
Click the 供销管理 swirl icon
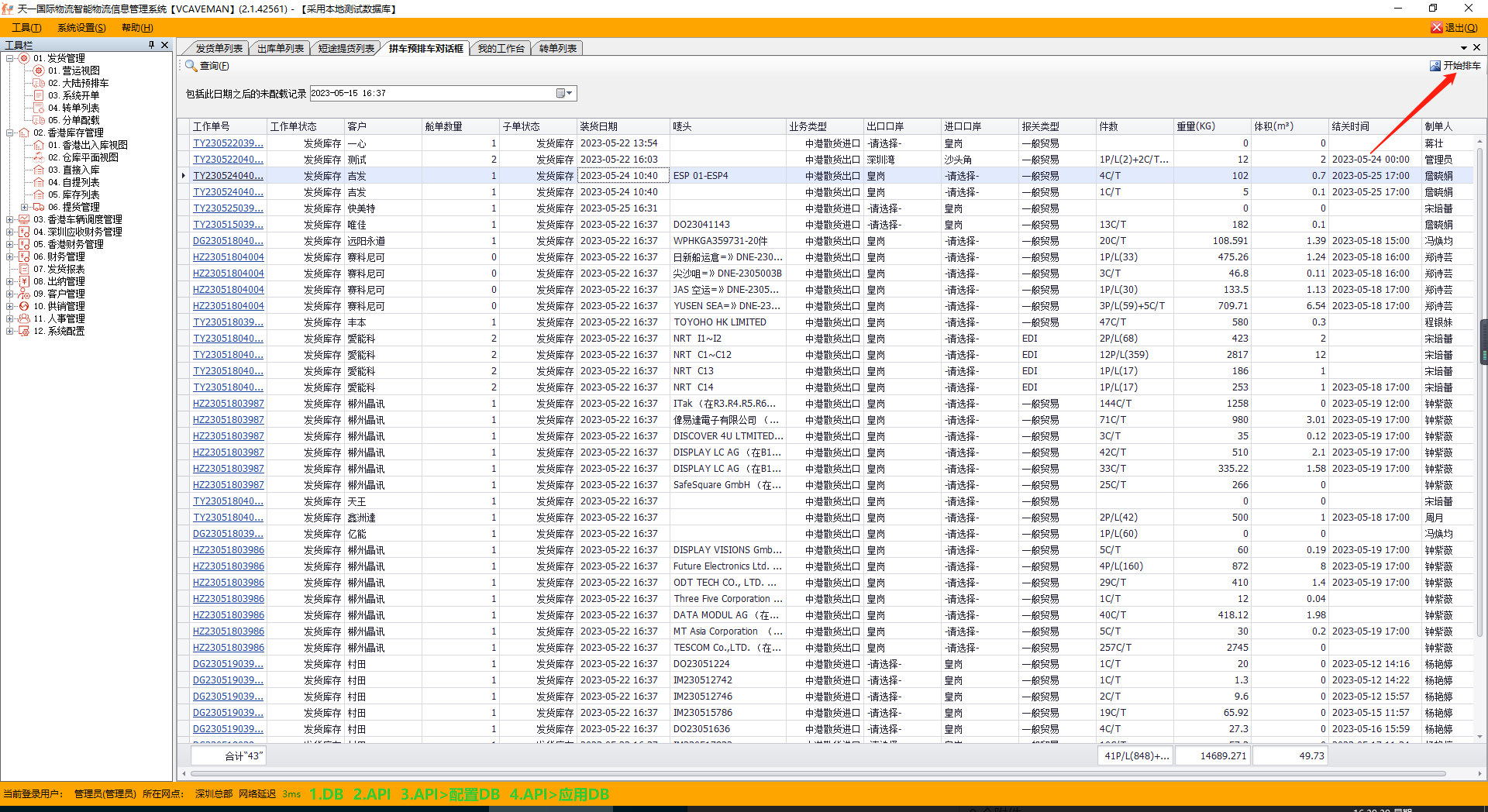click(x=24, y=306)
